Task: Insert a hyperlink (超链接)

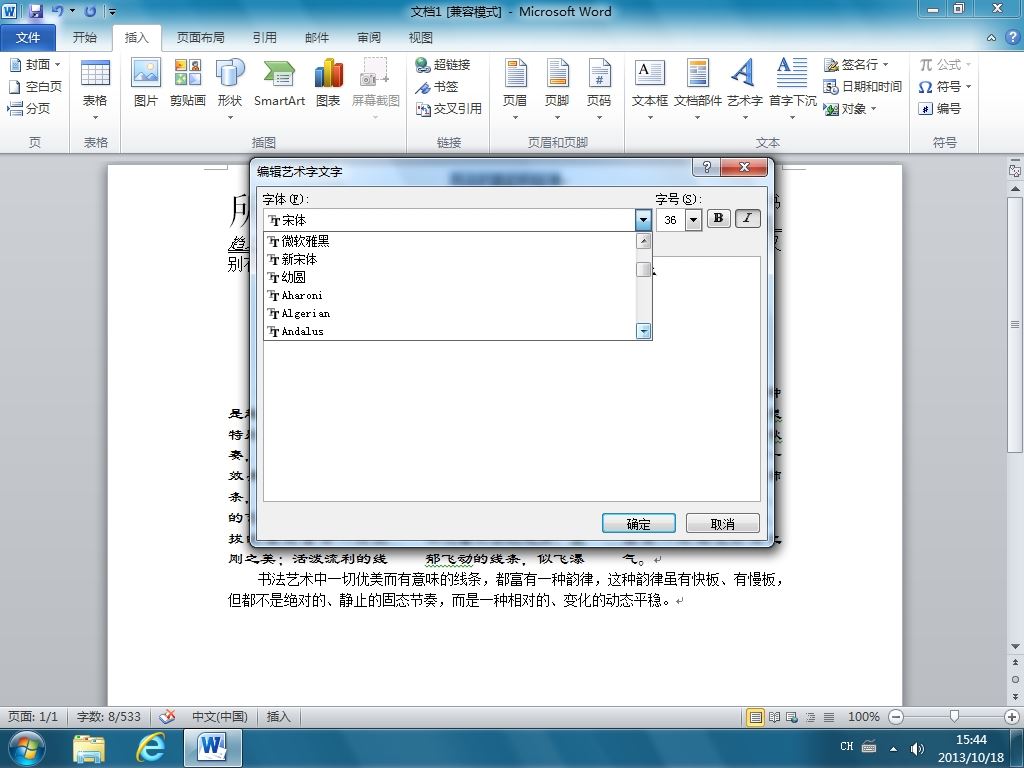Action: (x=443, y=64)
